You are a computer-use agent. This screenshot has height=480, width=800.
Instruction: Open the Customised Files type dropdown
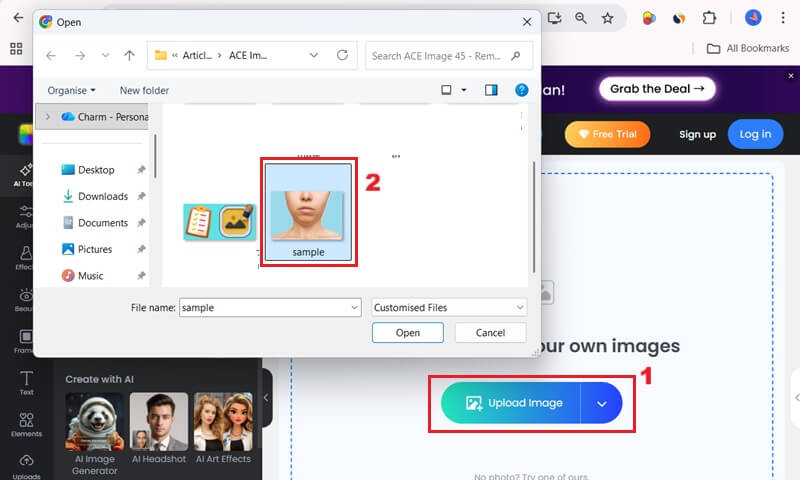click(449, 308)
